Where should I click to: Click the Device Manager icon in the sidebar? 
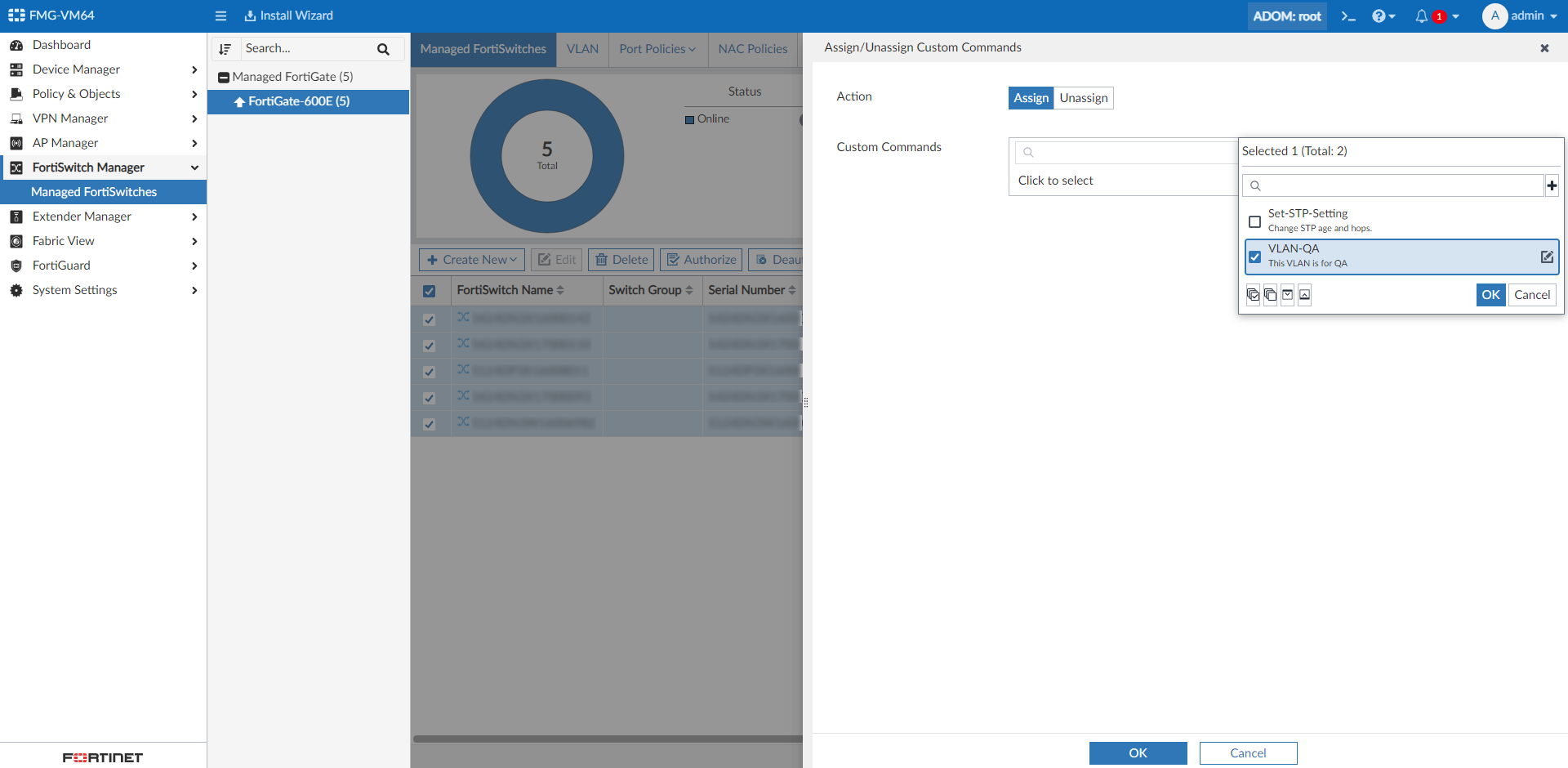click(x=16, y=69)
